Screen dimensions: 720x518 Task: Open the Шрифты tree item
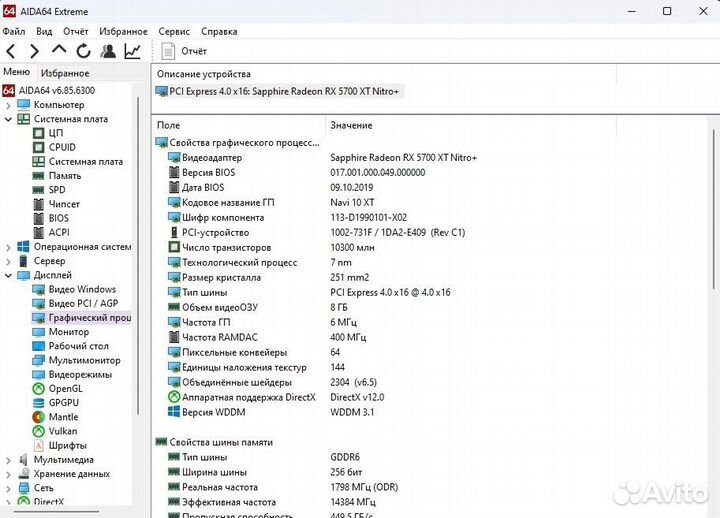(x=60, y=445)
